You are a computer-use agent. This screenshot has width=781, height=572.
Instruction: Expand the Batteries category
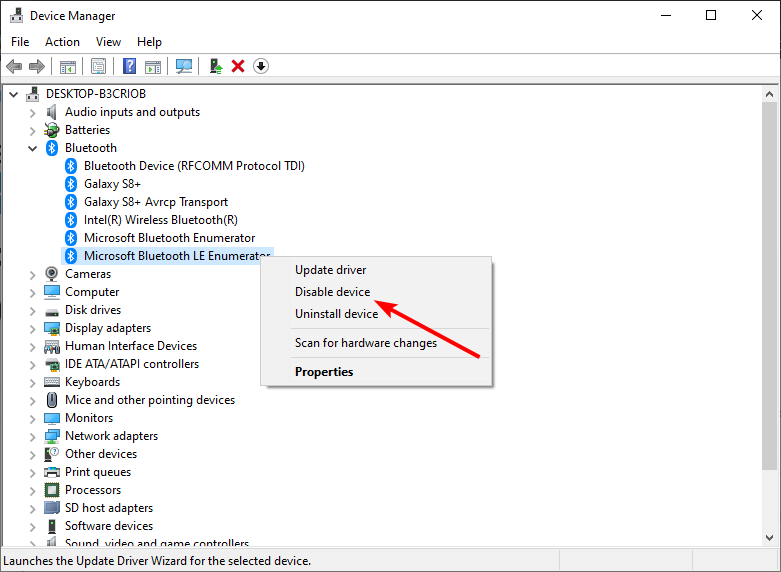[32, 131]
